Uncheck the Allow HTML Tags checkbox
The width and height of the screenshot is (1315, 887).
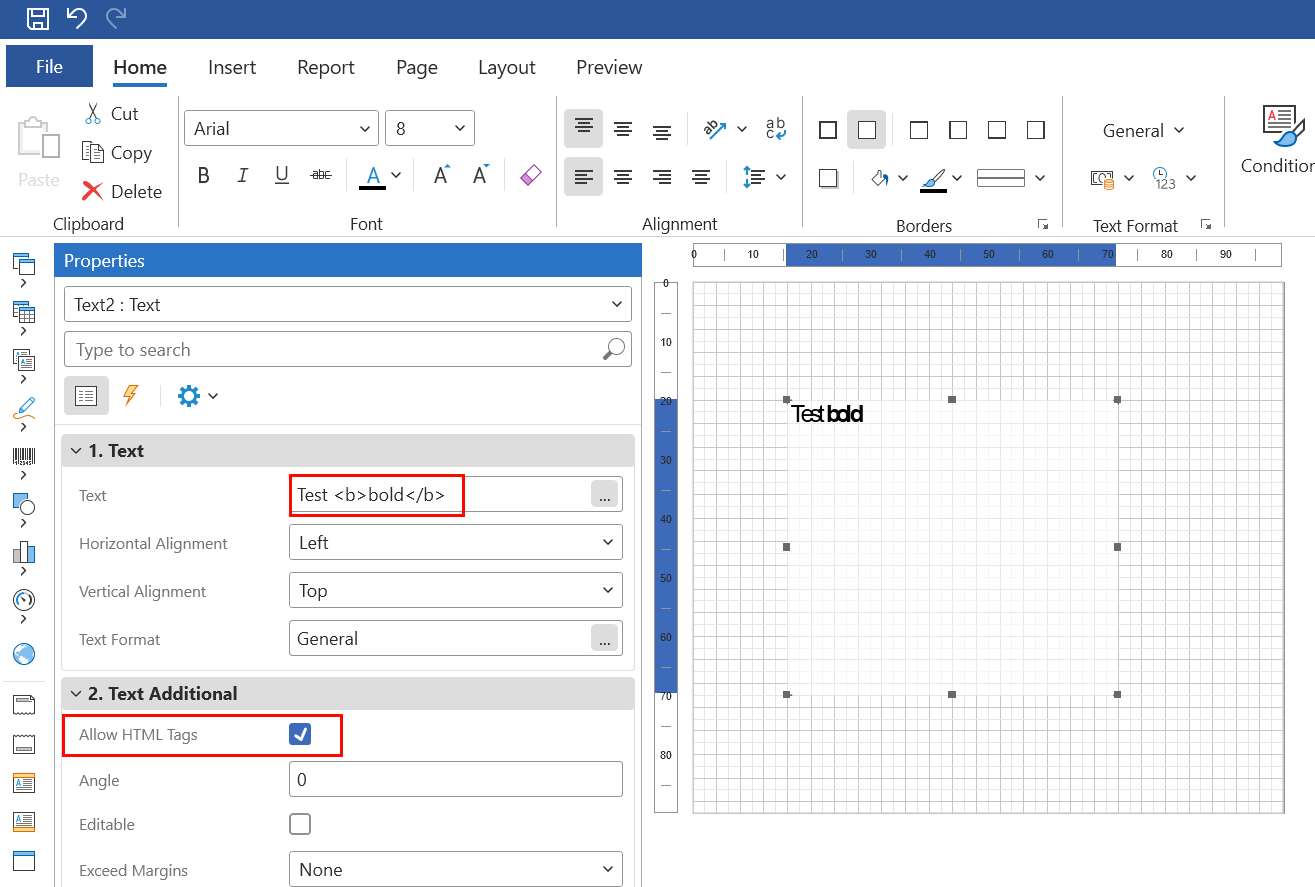(x=300, y=735)
